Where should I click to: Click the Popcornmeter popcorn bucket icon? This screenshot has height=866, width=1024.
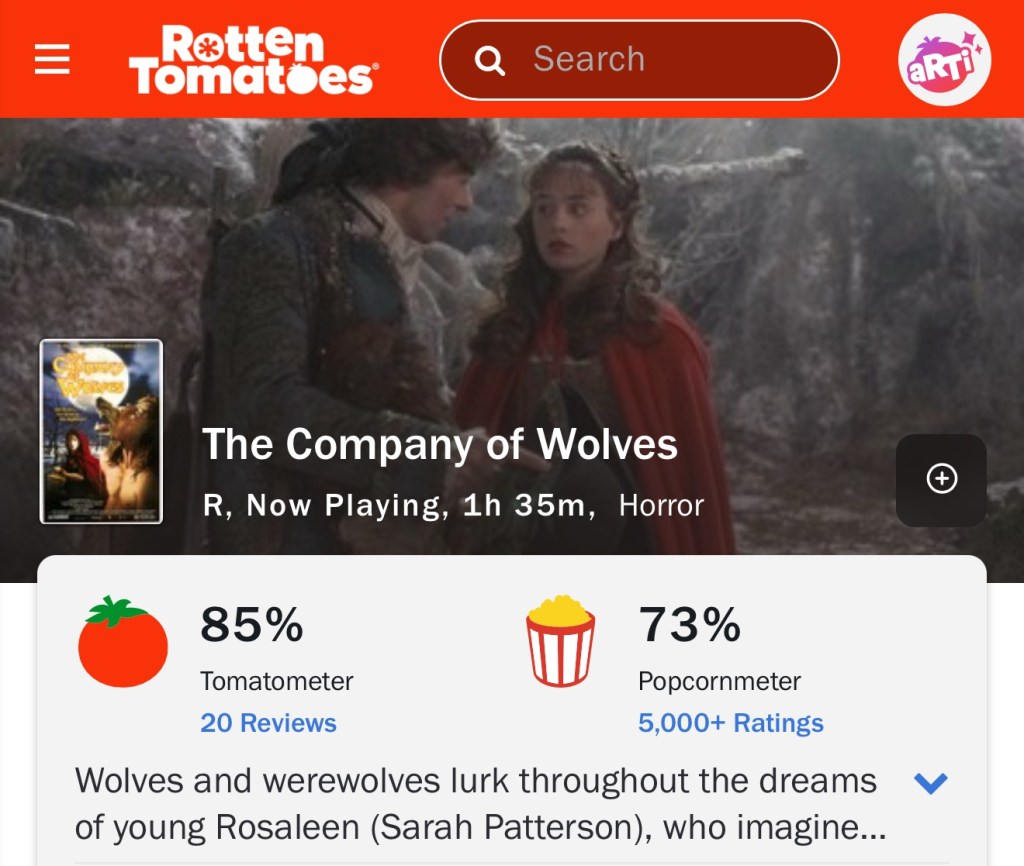pyautogui.click(x=561, y=641)
